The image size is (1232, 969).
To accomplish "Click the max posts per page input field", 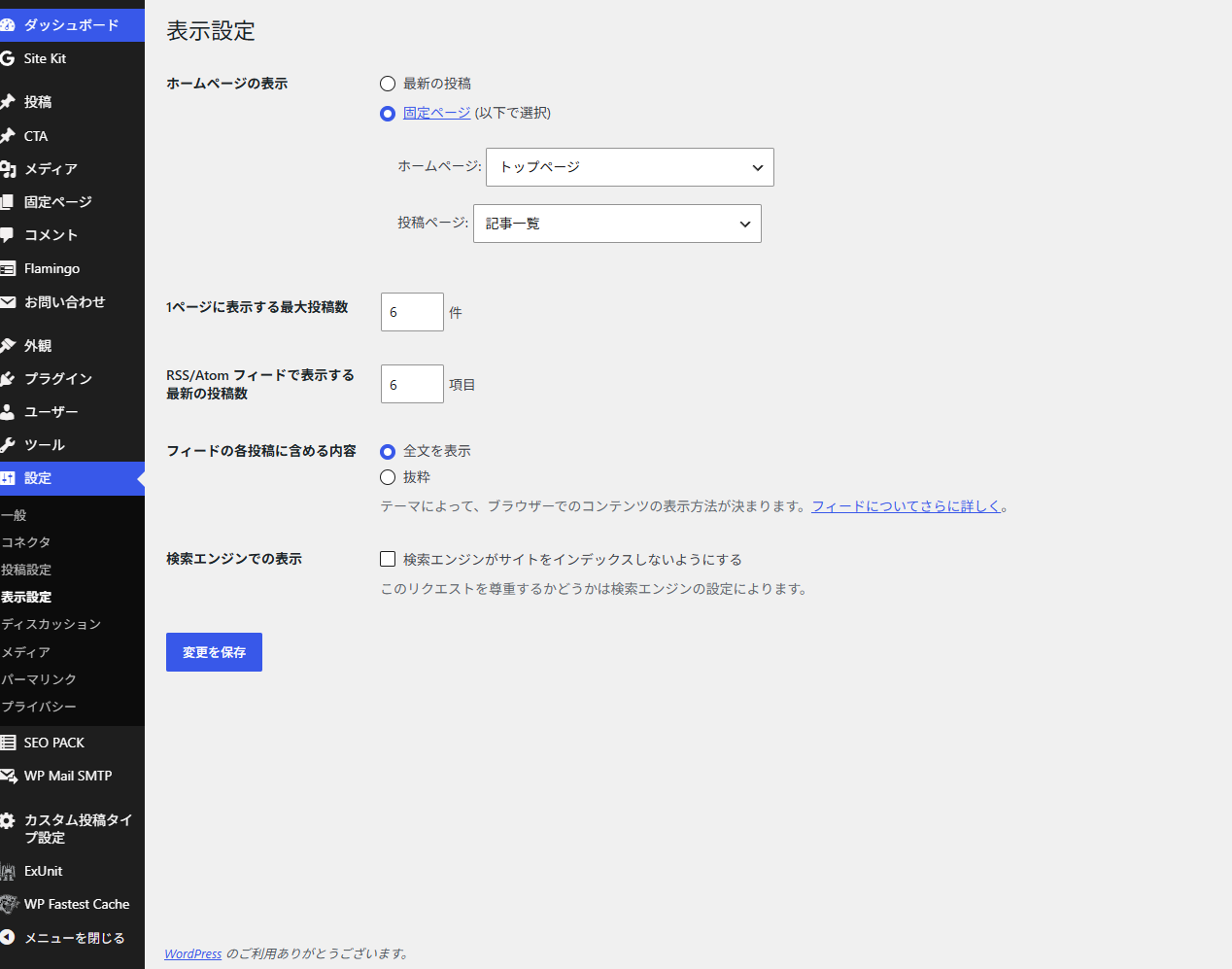I will click(412, 312).
